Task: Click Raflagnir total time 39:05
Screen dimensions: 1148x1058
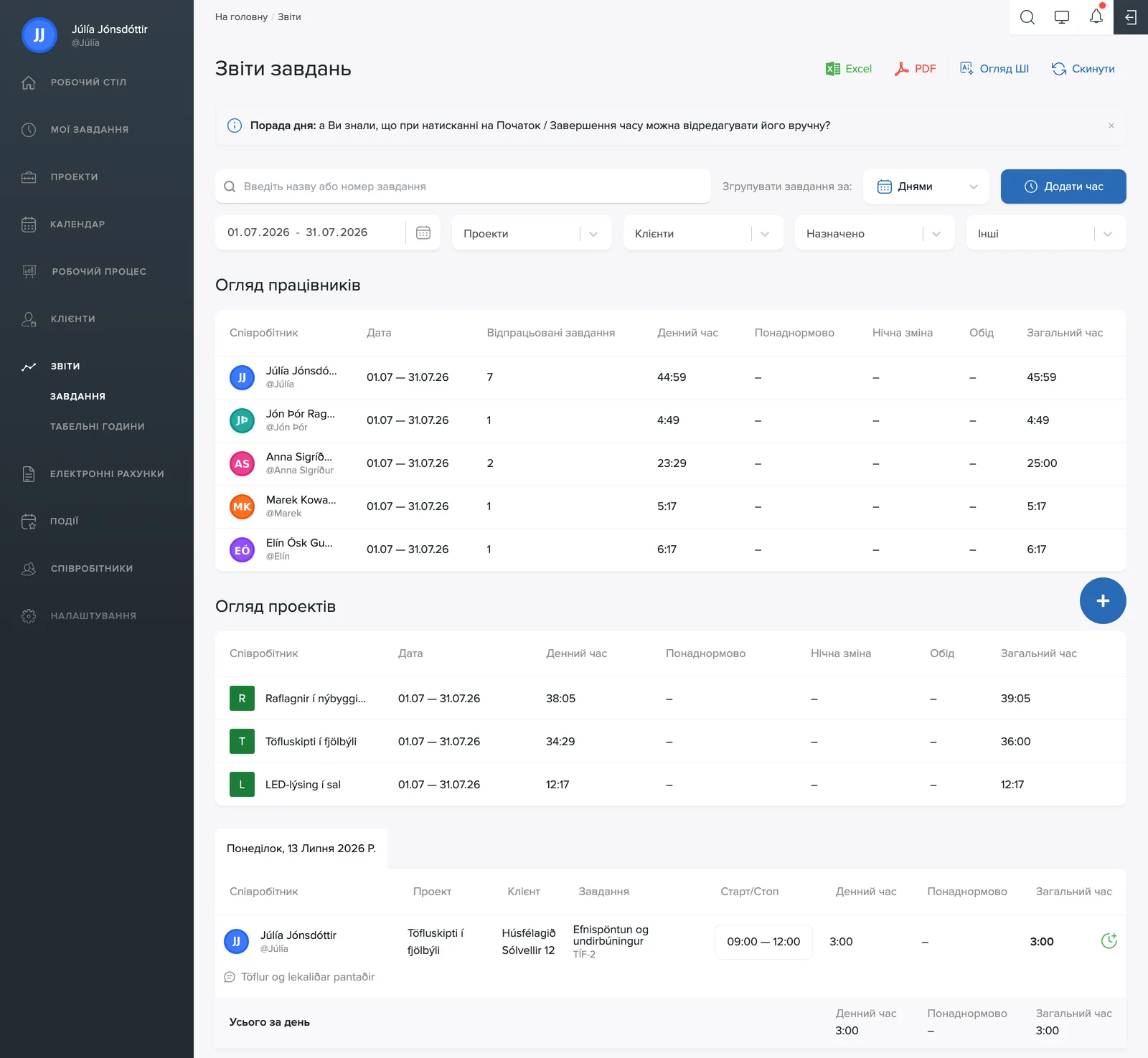Action: coord(1015,699)
